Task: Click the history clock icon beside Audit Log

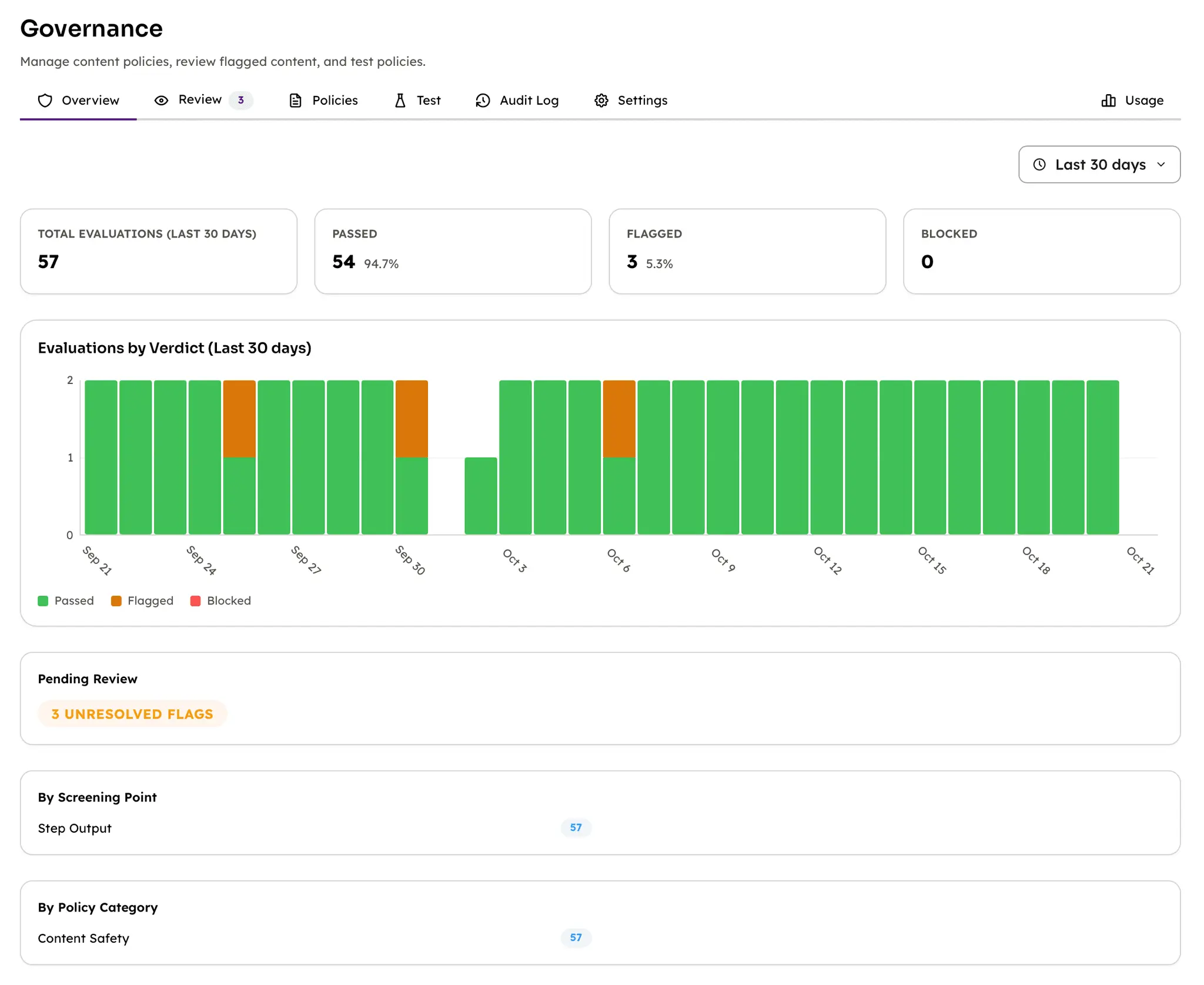Action: 483,101
